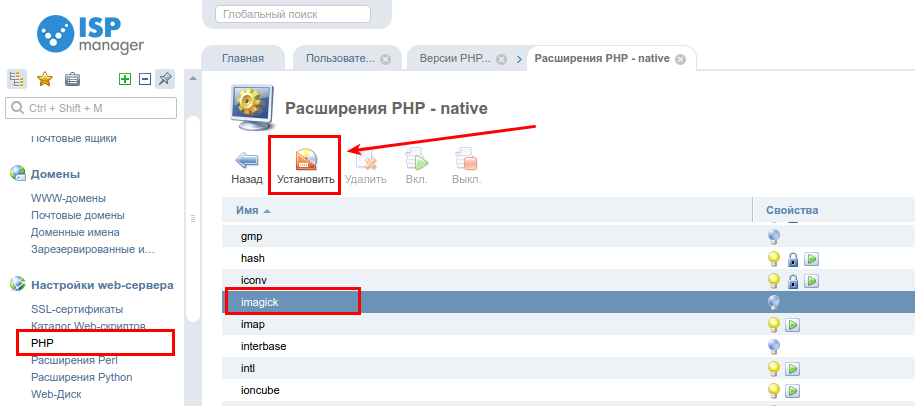Screen dimensions: 915x406
Task: Select the imagick extension row
Action: [568, 302]
